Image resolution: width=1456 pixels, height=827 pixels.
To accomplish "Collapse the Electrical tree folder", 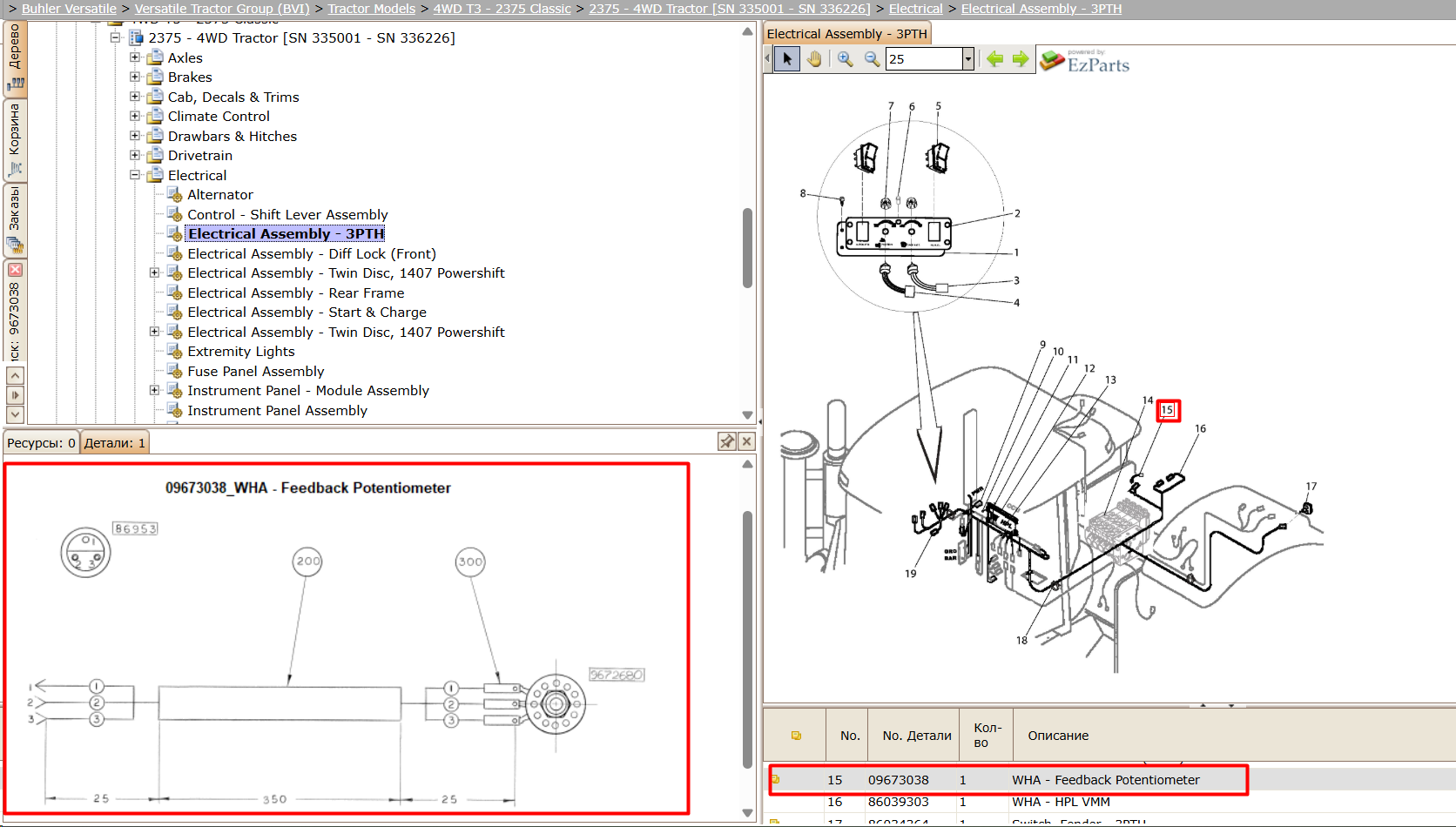I will [x=135, y=175].
